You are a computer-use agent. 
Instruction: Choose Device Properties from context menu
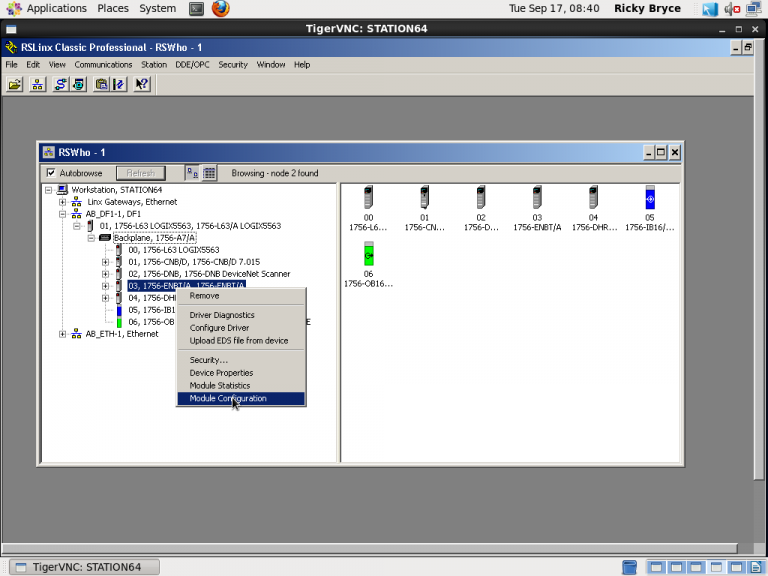240,373
